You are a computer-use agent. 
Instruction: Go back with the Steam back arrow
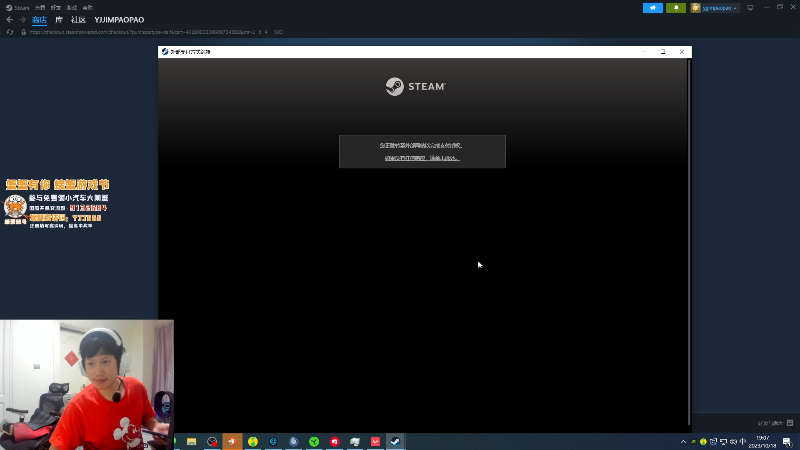(x=10, y=20)
